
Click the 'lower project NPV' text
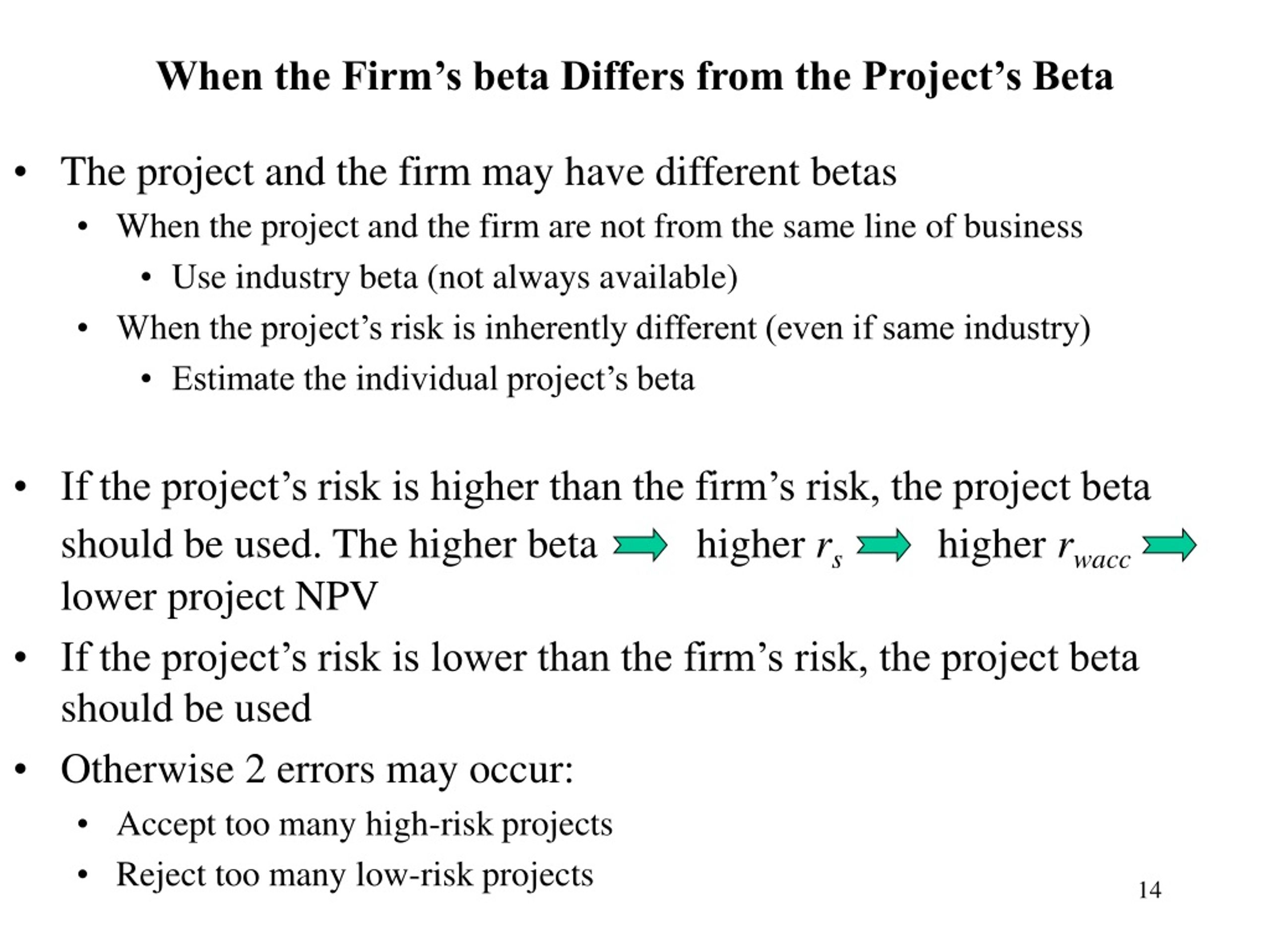coord(219,597)
